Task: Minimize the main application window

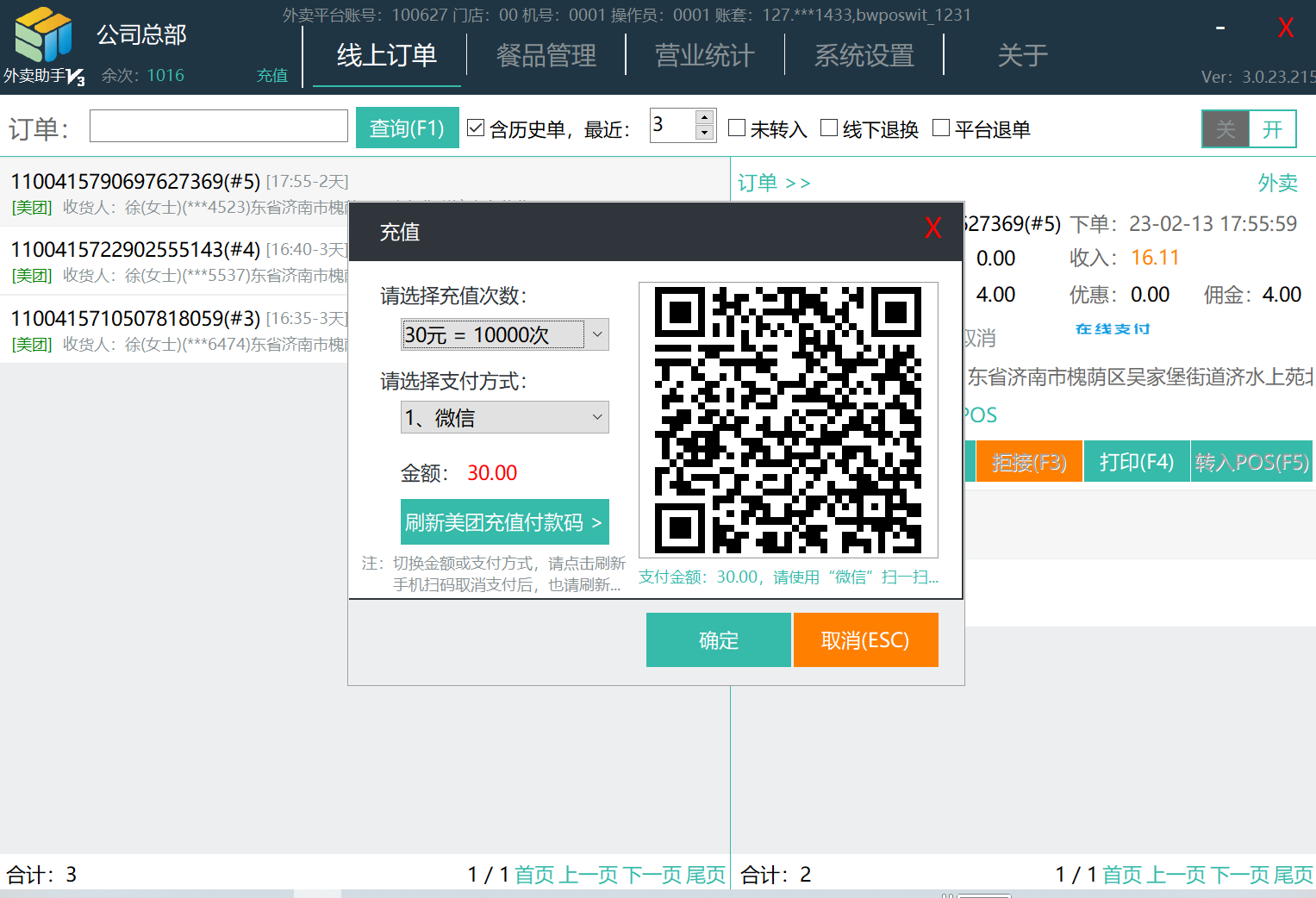Action: pos(1220,28)
